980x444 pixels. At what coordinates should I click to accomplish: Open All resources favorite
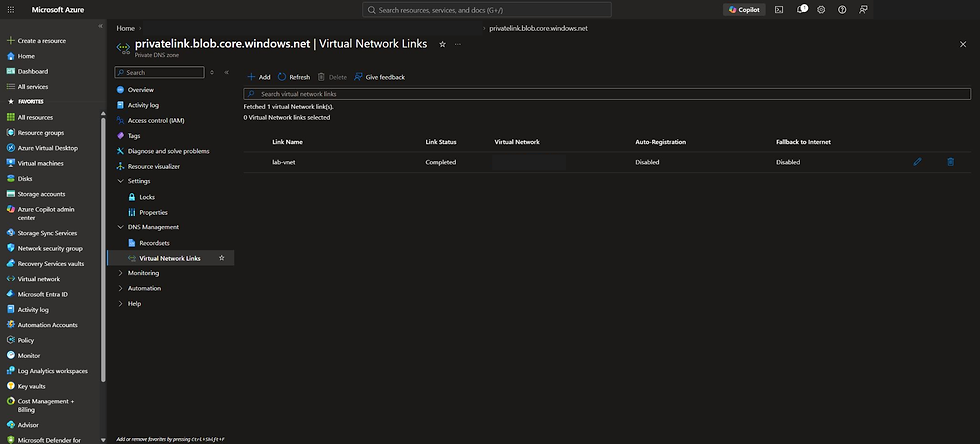tap(29, 118)
